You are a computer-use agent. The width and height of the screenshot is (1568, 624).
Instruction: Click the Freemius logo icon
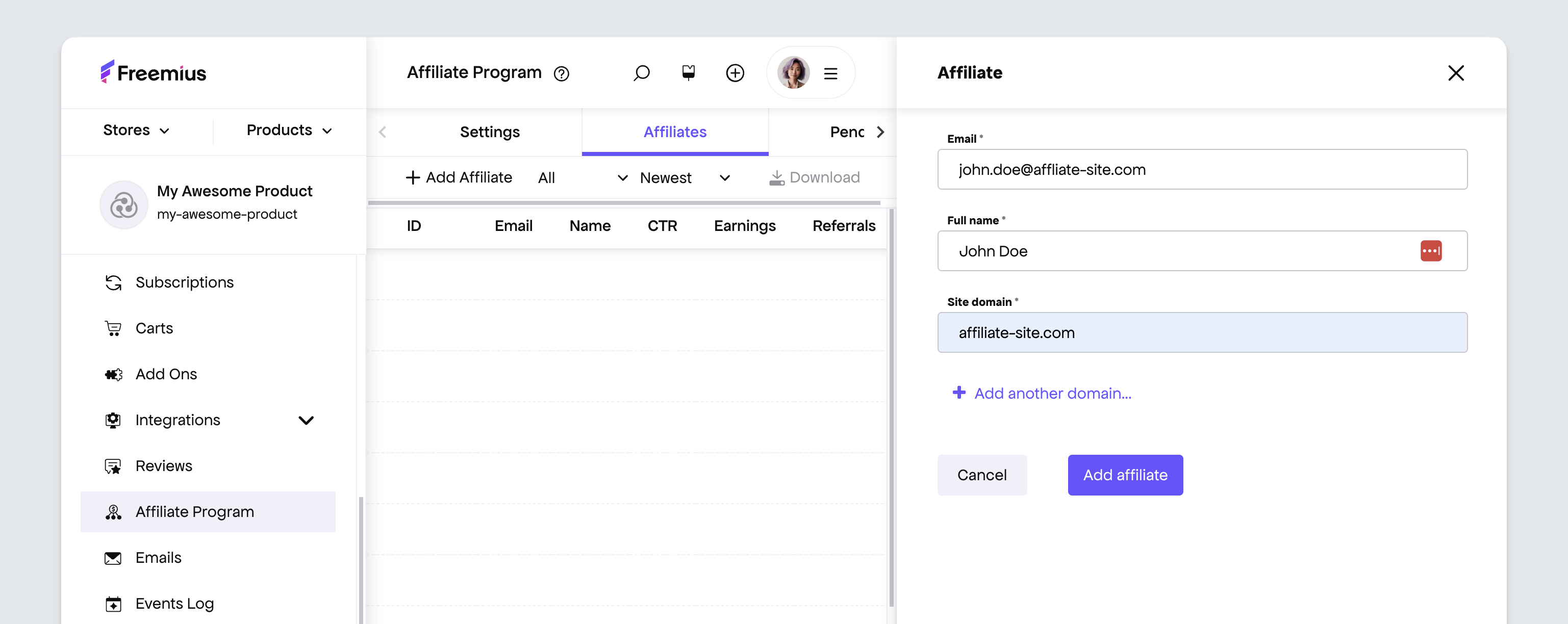click(108, 71)
